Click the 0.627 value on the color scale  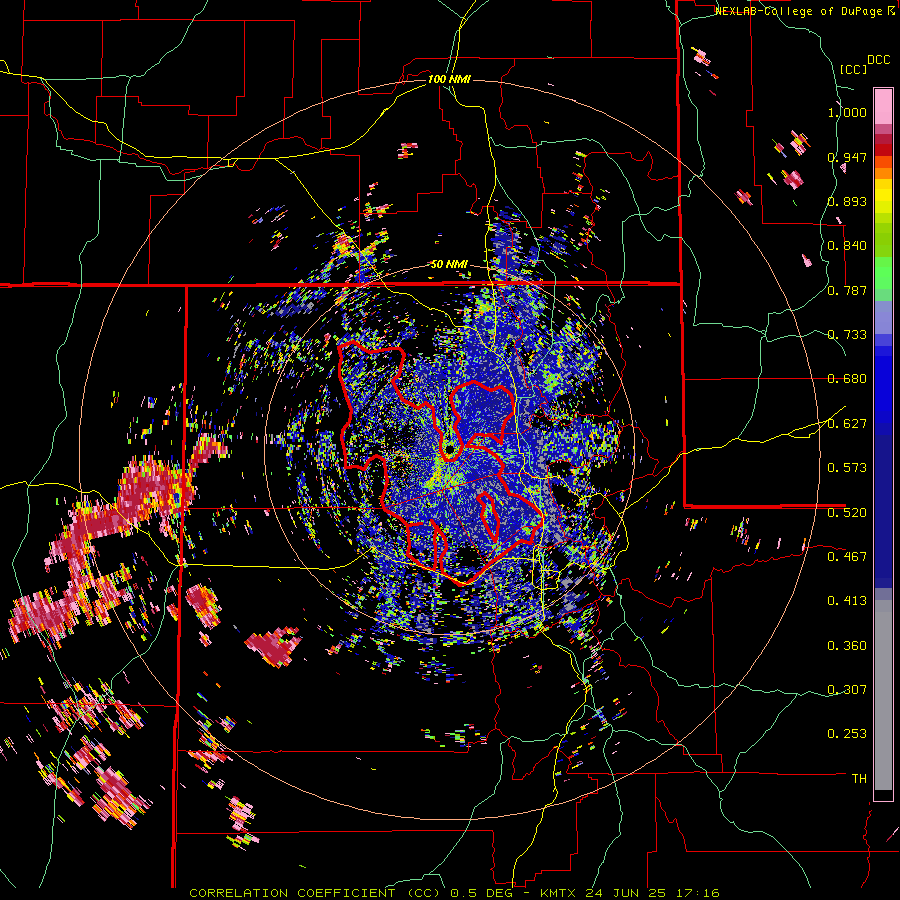[847, 424]
